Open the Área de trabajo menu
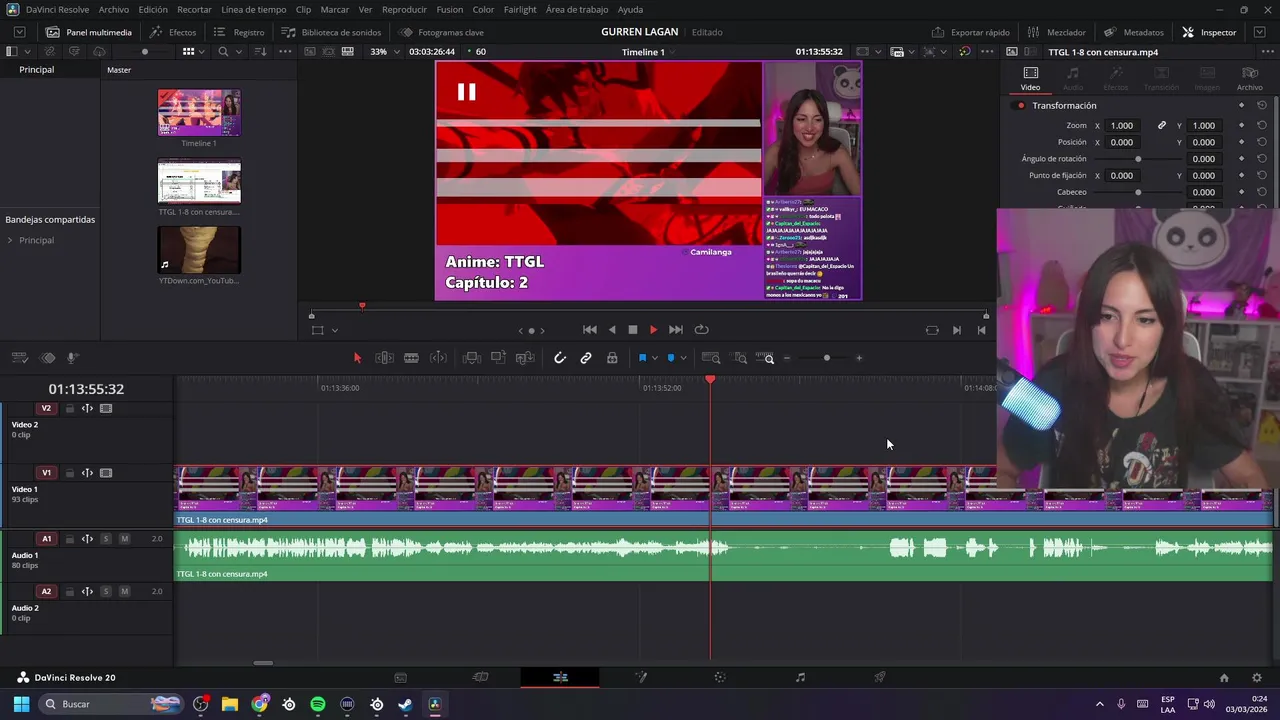Viewport: 1280px width, 720px height. pyautogui.click(x=577, y=9)
